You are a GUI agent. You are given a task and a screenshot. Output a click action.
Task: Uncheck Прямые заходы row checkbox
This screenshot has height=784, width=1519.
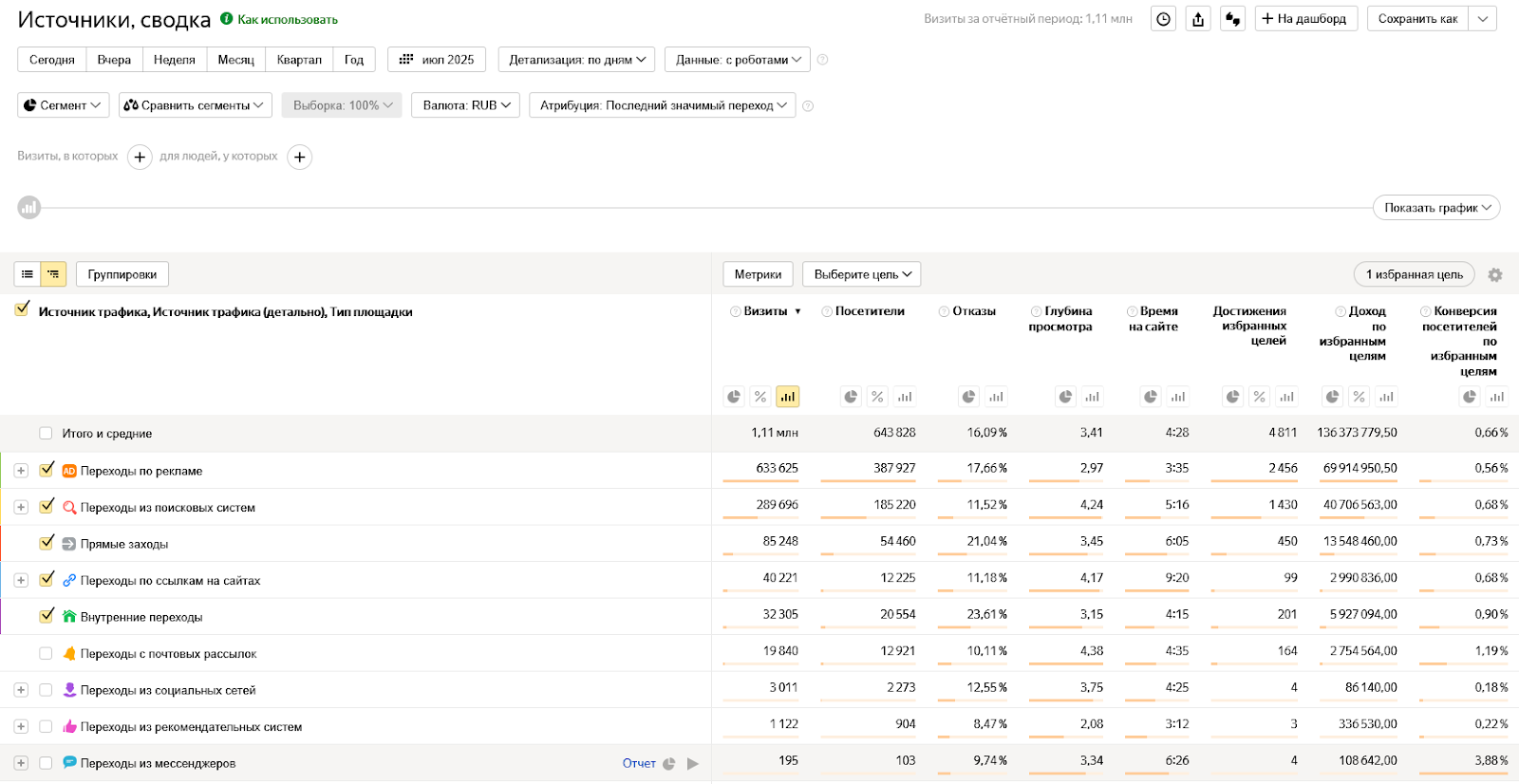(47, 543)
